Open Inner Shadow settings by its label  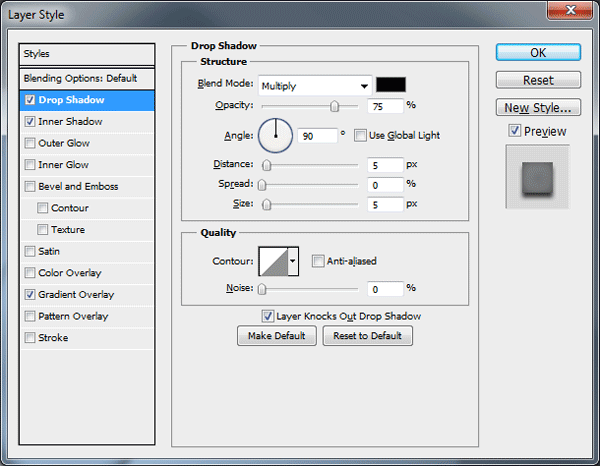pyautogui.click(x=70, y=122)
